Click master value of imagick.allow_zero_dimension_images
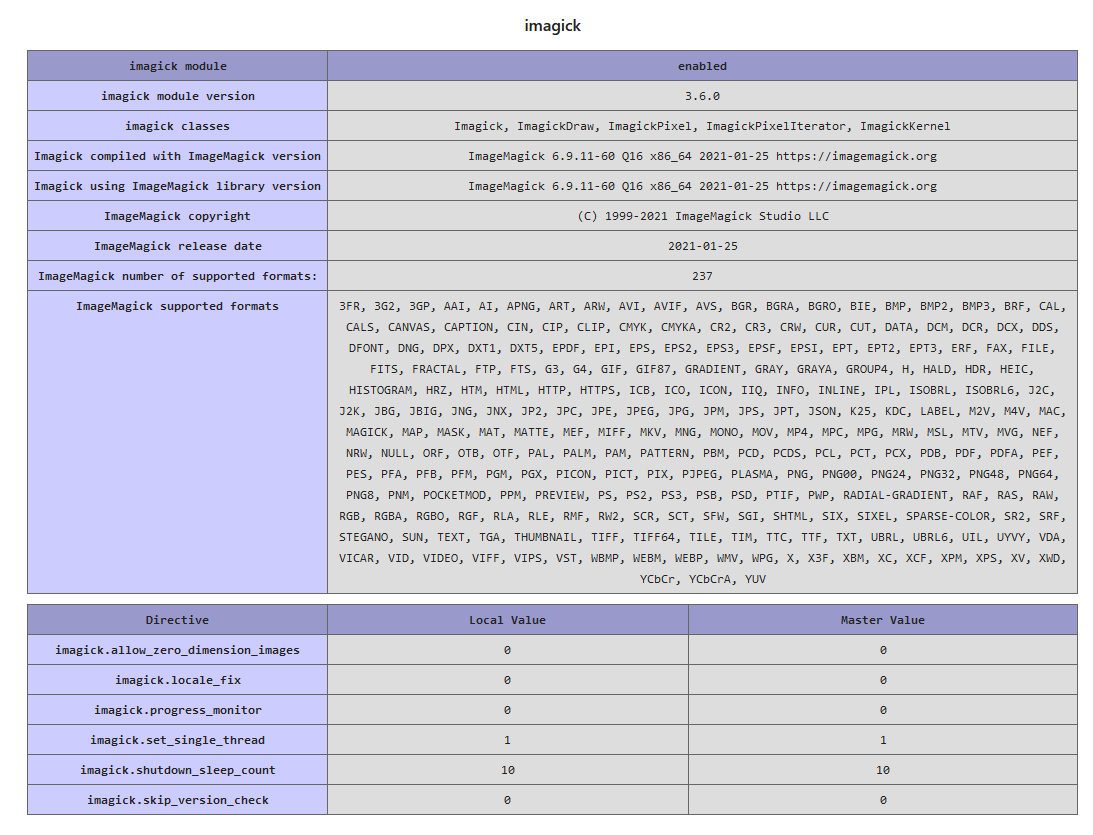Screen dimensions: 1093x835 tap(882, 650)
